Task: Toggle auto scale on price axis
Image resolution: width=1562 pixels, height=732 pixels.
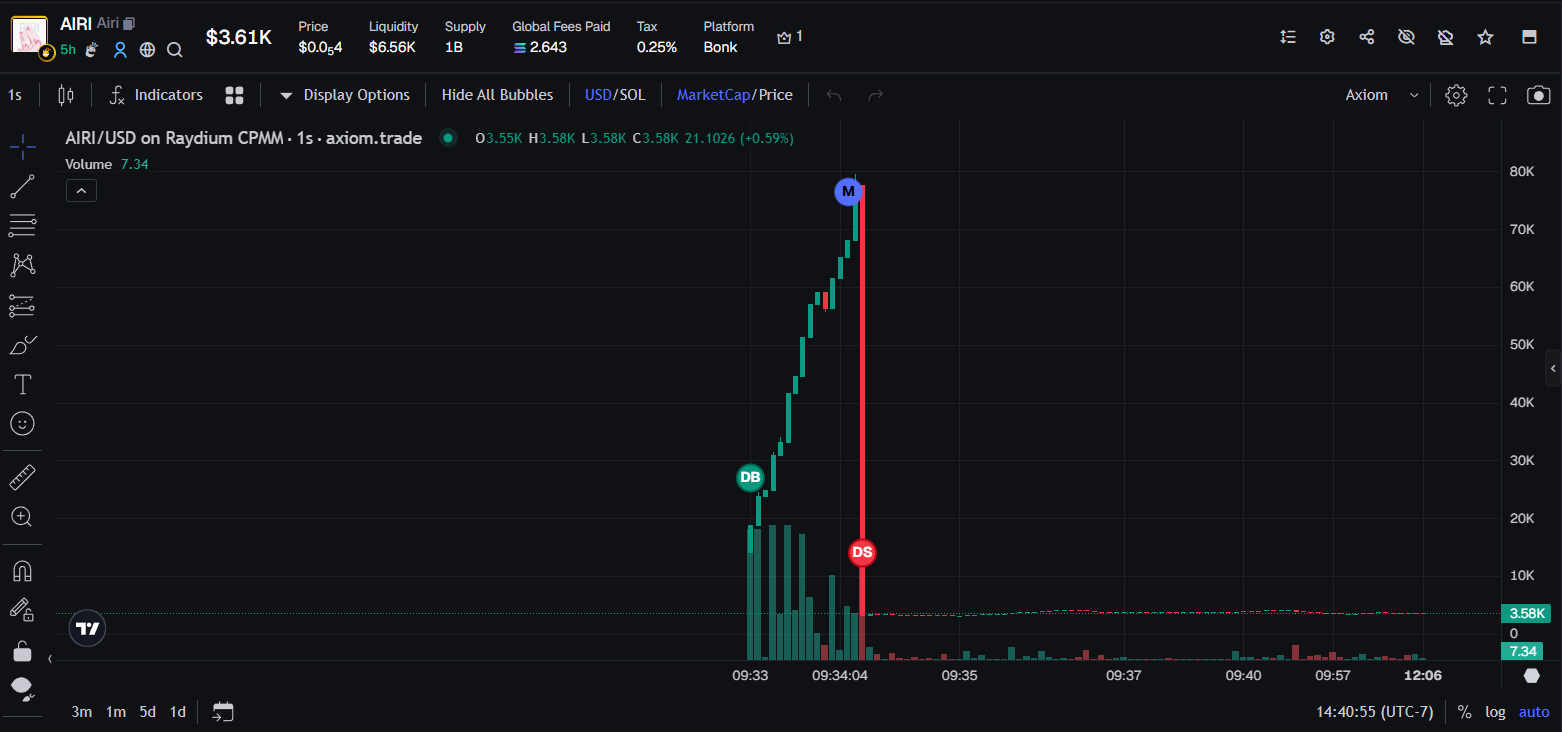Action: [1533, 712]
